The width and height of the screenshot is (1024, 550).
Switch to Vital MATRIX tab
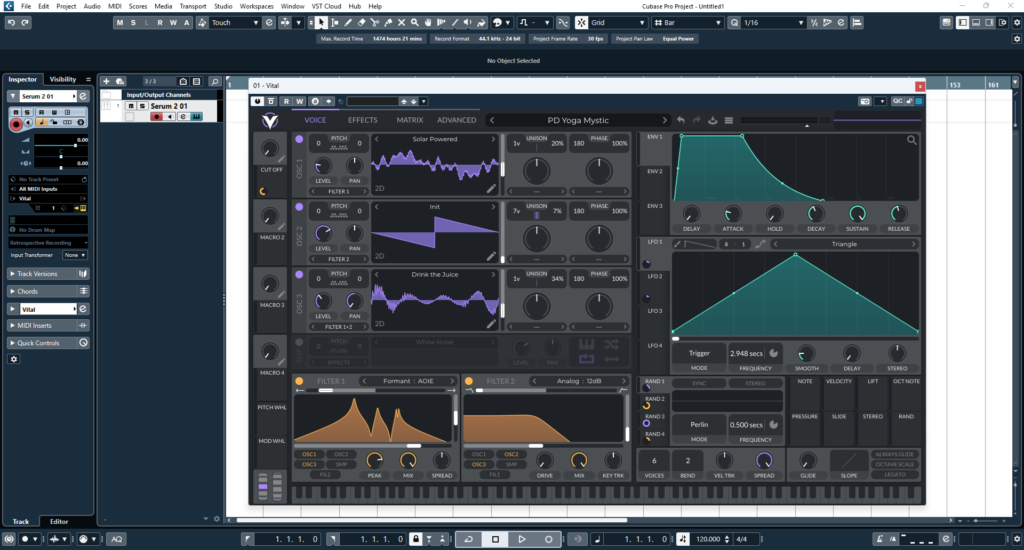[409, 120]
